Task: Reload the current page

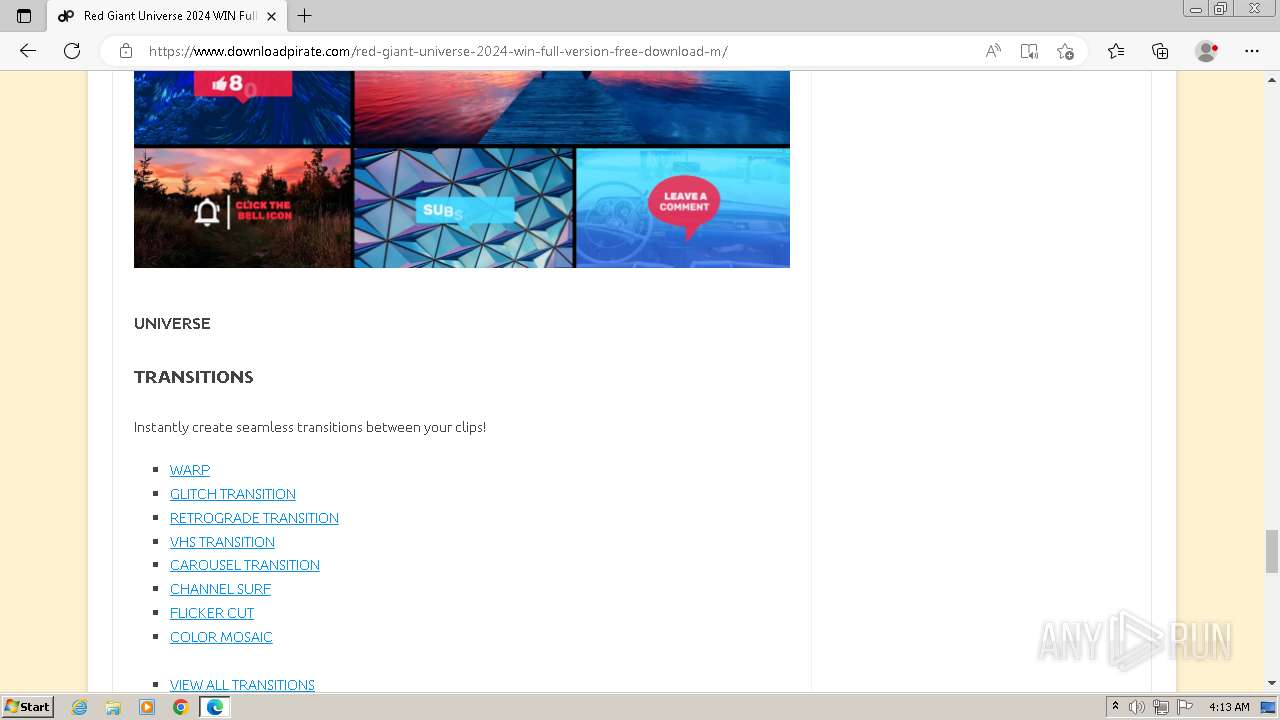Action: pyautogui.click(x=72, y=51)
